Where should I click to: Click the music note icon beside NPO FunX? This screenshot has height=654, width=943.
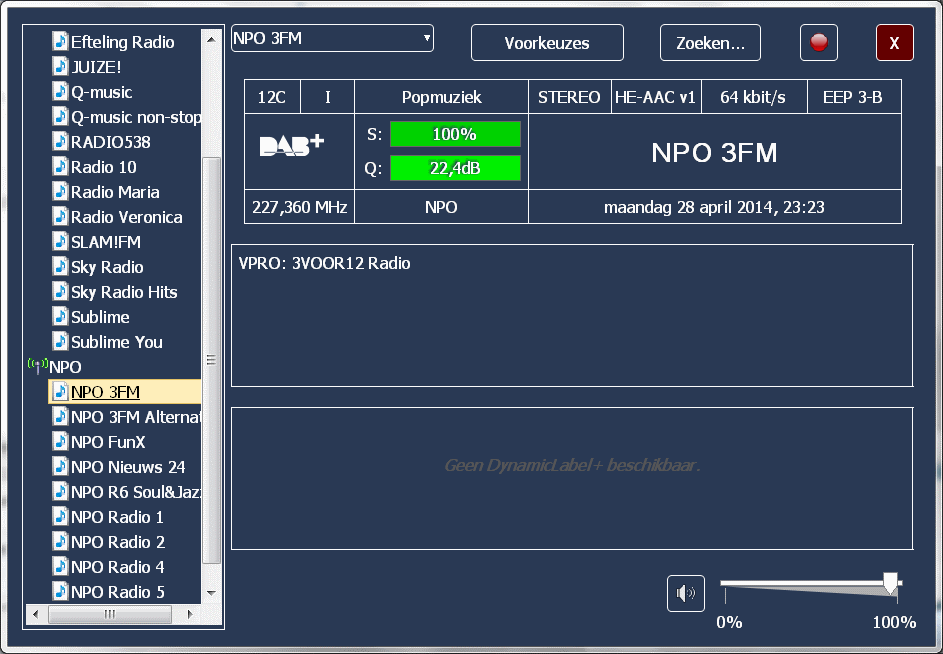click(x=60, y=442)
